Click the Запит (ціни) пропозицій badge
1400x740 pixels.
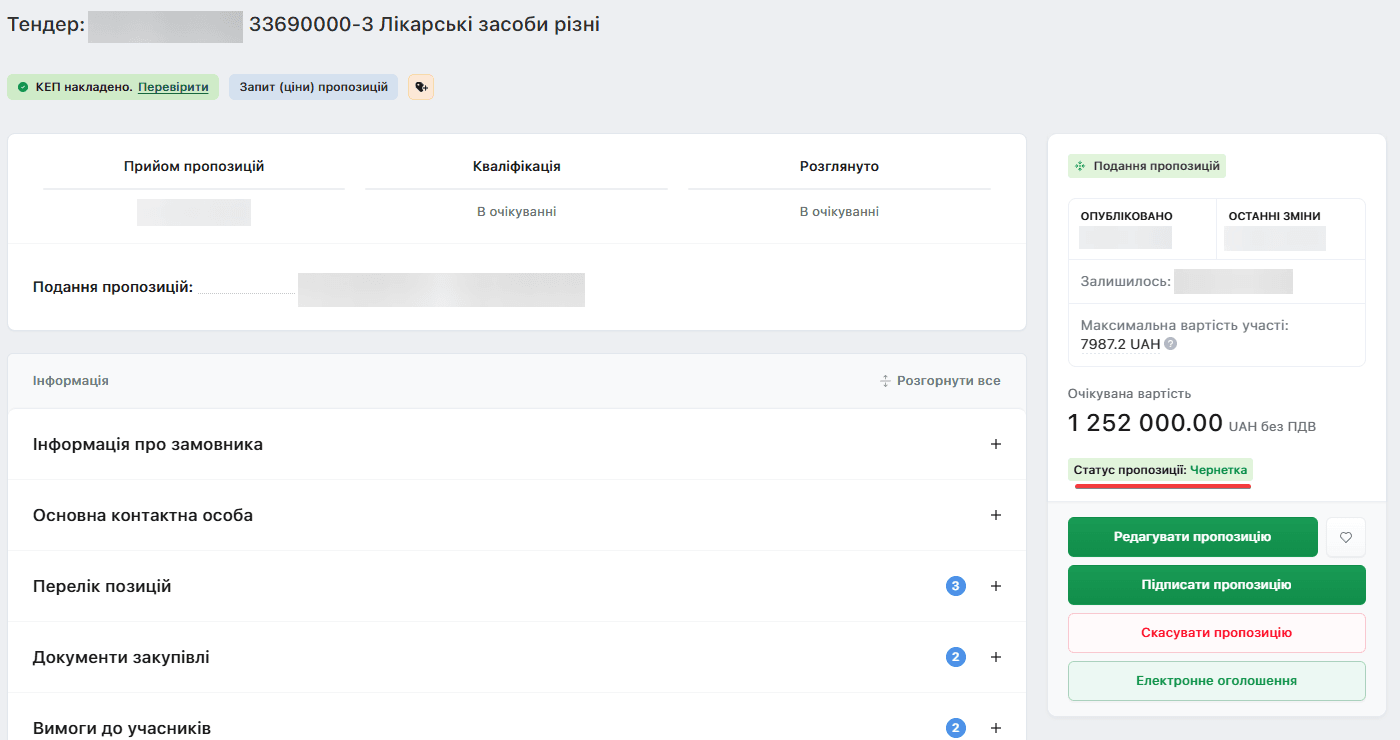pyautogui.click(x=313, y=87)
